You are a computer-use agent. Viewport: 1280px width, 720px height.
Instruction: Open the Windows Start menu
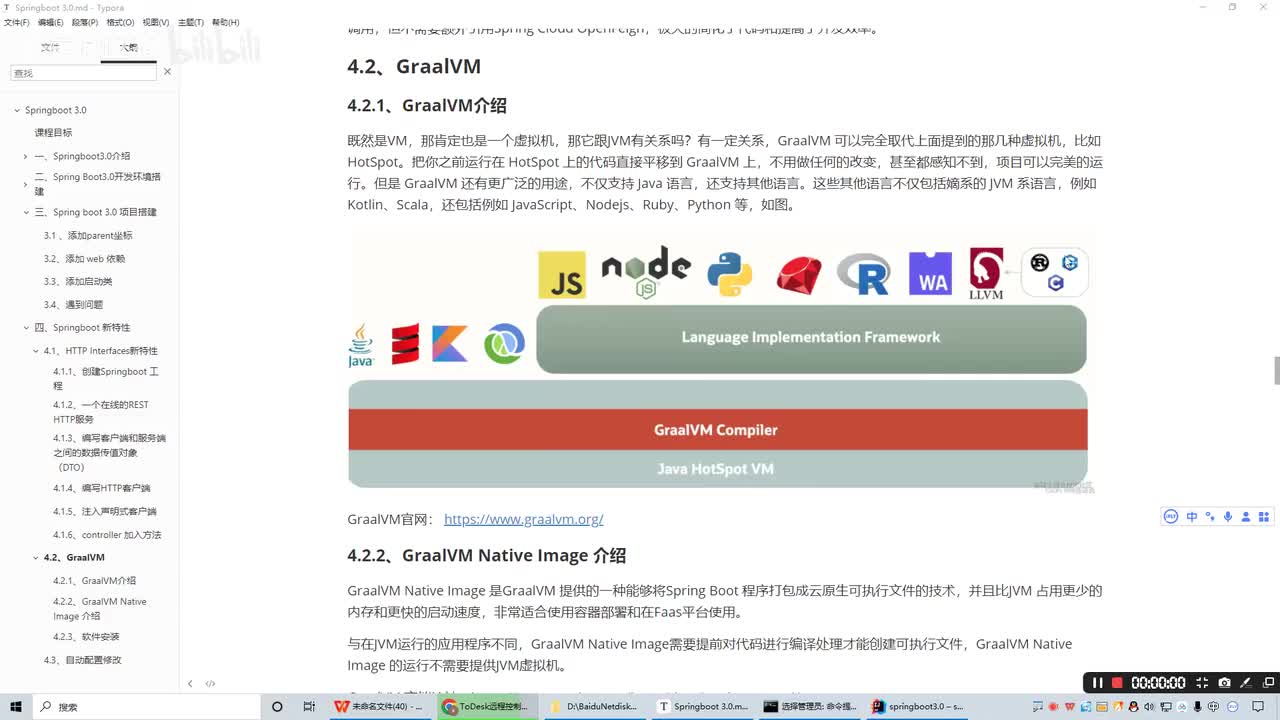[15, 706]
